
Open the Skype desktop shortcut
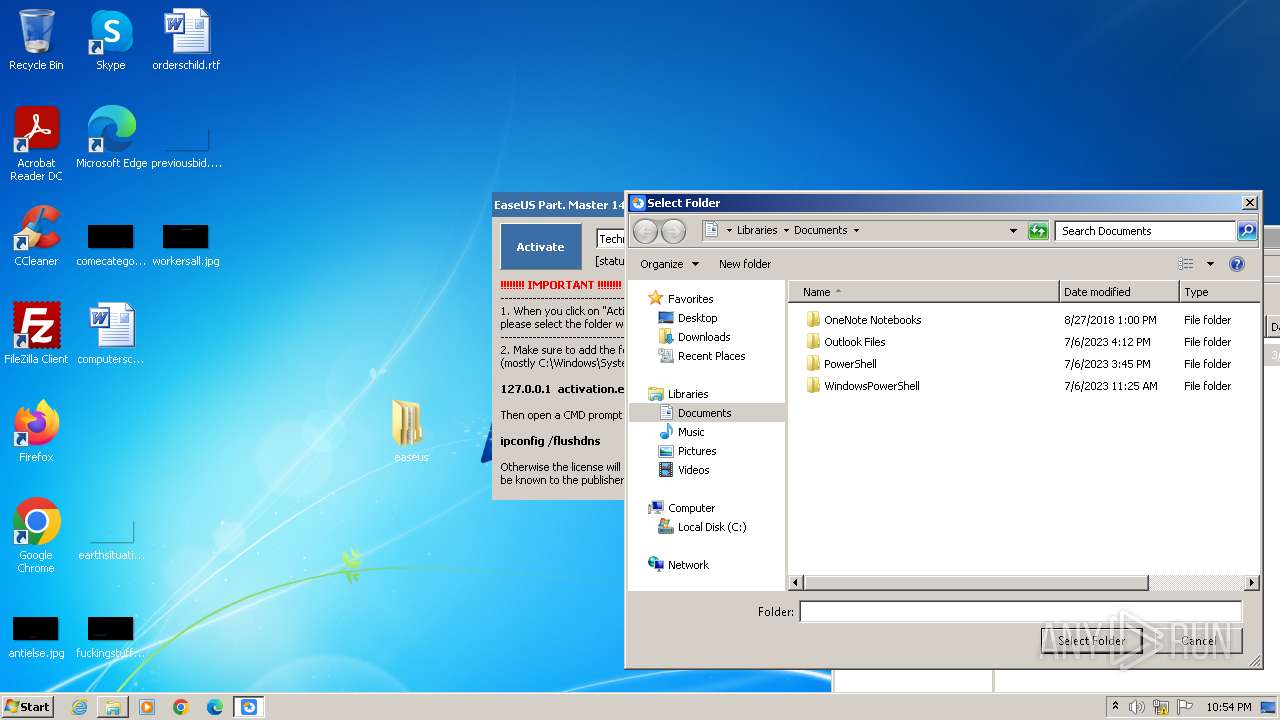click(x=110, y=40)
